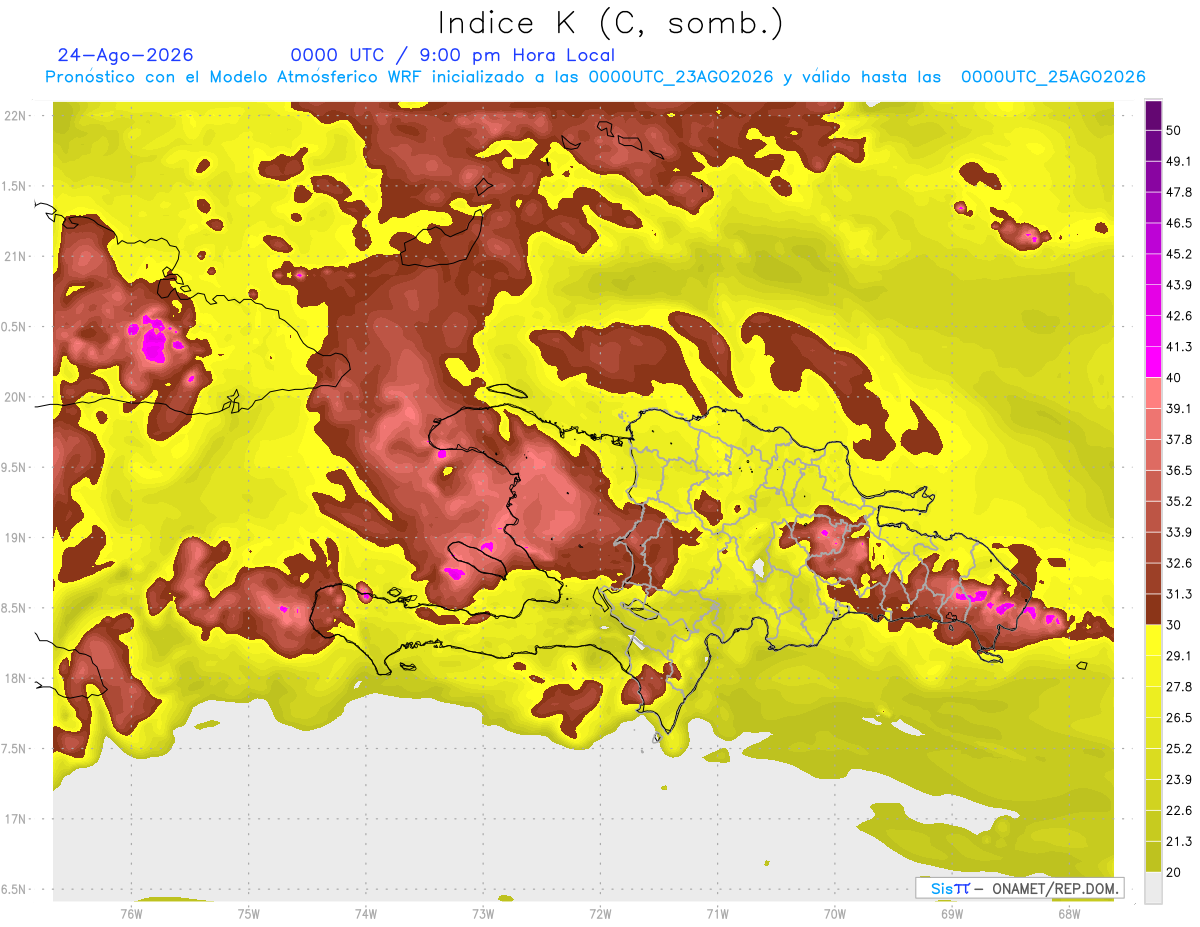Click the colorbar value "47.8"
The image size is (1200, 927).
pos(1179,192)
